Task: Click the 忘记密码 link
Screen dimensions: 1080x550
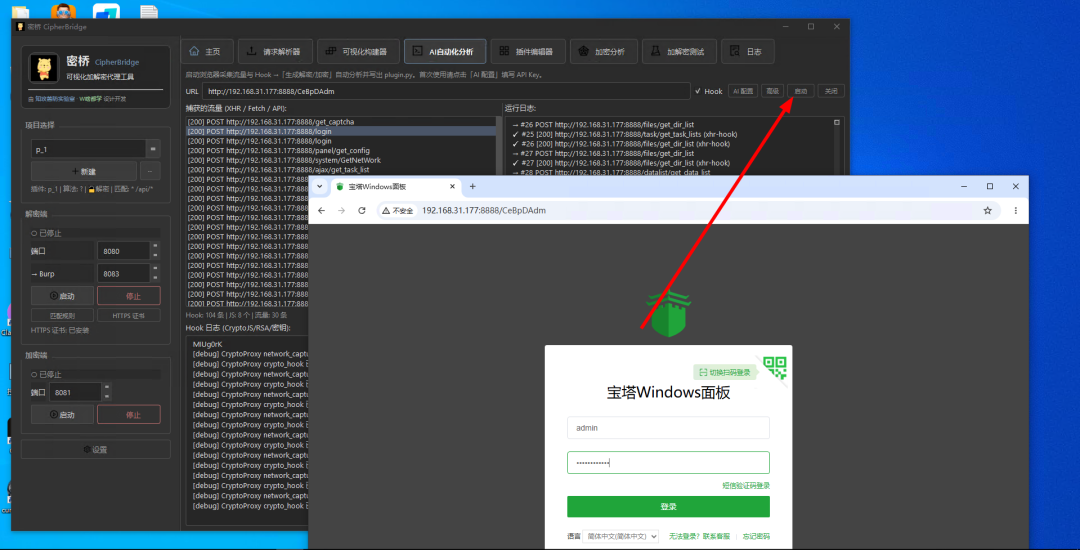Action: 756,536
